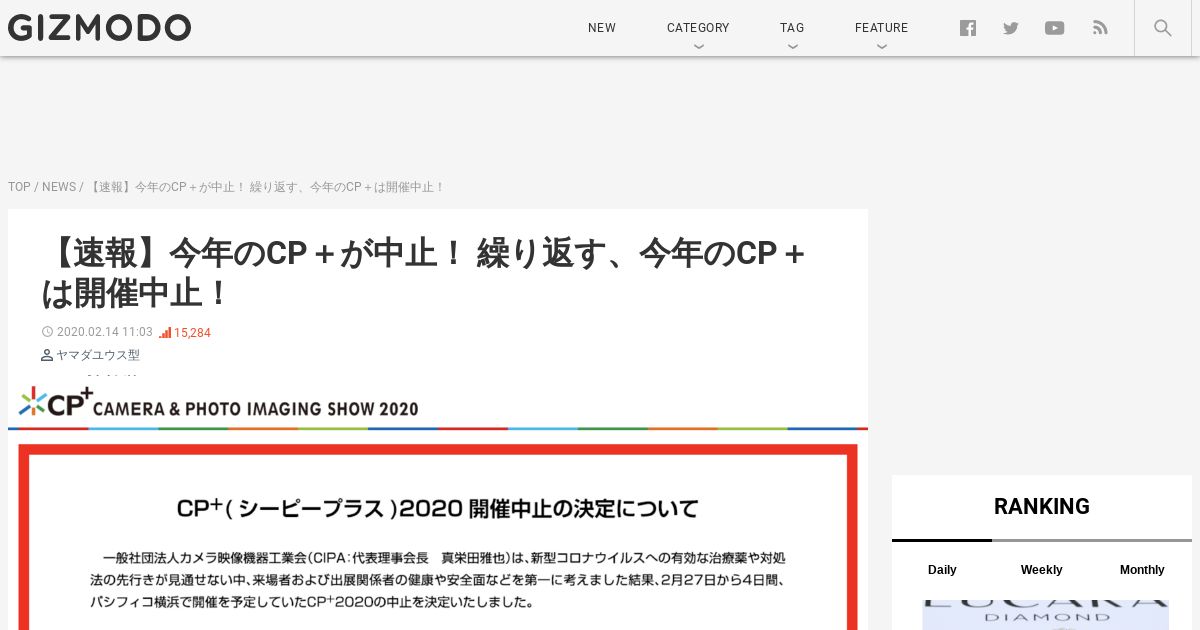Click the date 2020.02.14 11:03
Image resolution: width=1200 pixels, height=630 pixels.
pos(105,332)
